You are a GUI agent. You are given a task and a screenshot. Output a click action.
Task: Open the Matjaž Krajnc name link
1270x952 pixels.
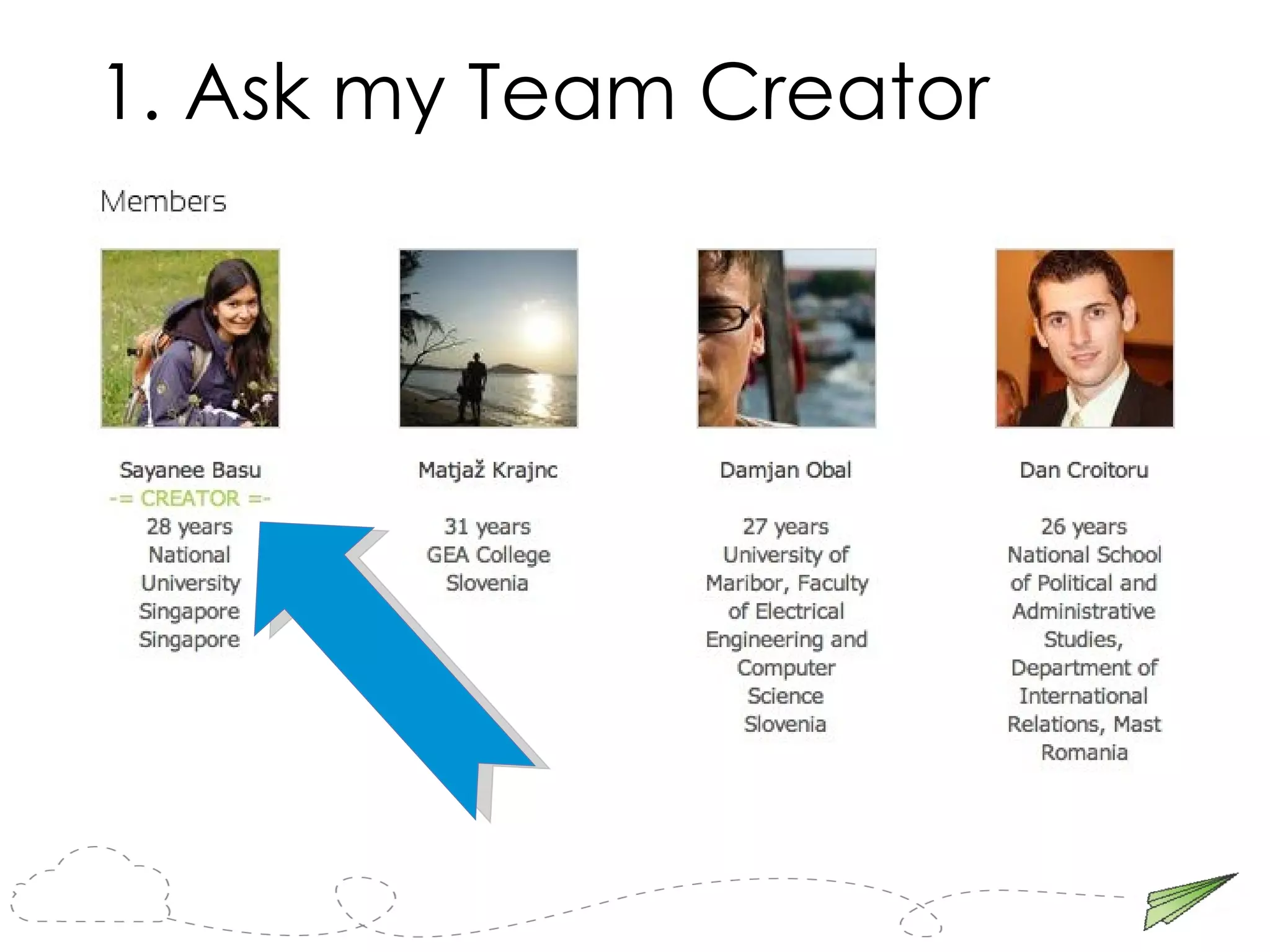click(x=488, y=470)
